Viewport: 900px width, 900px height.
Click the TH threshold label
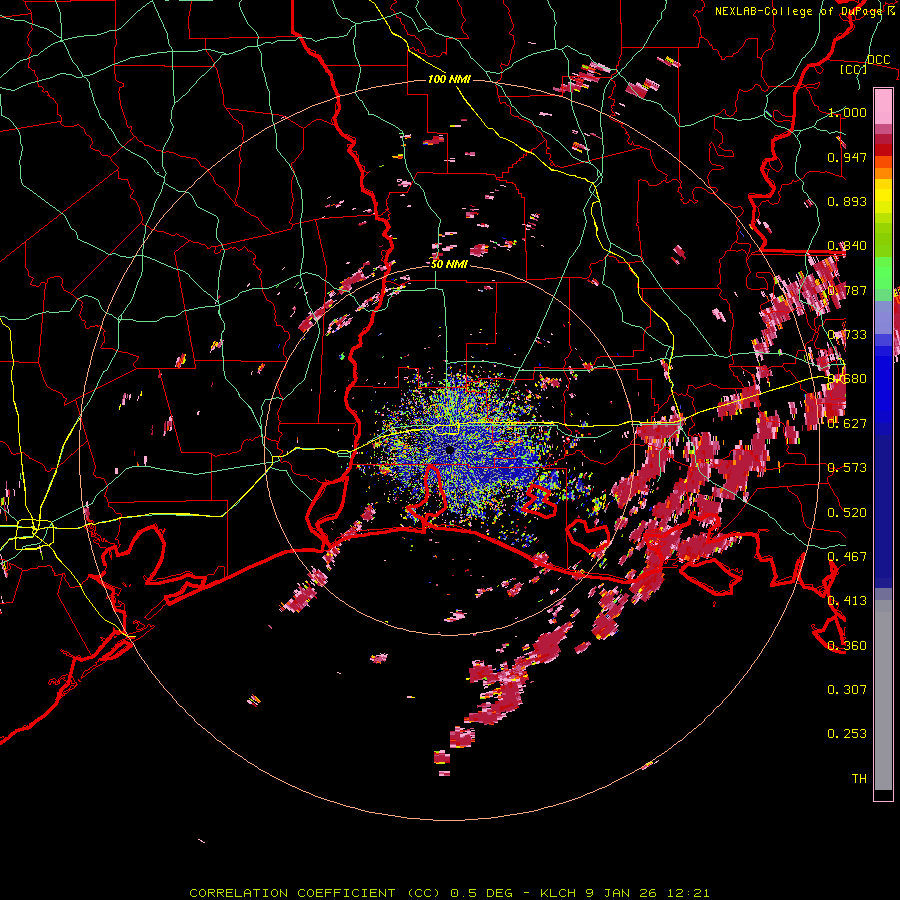pos(859,778)
